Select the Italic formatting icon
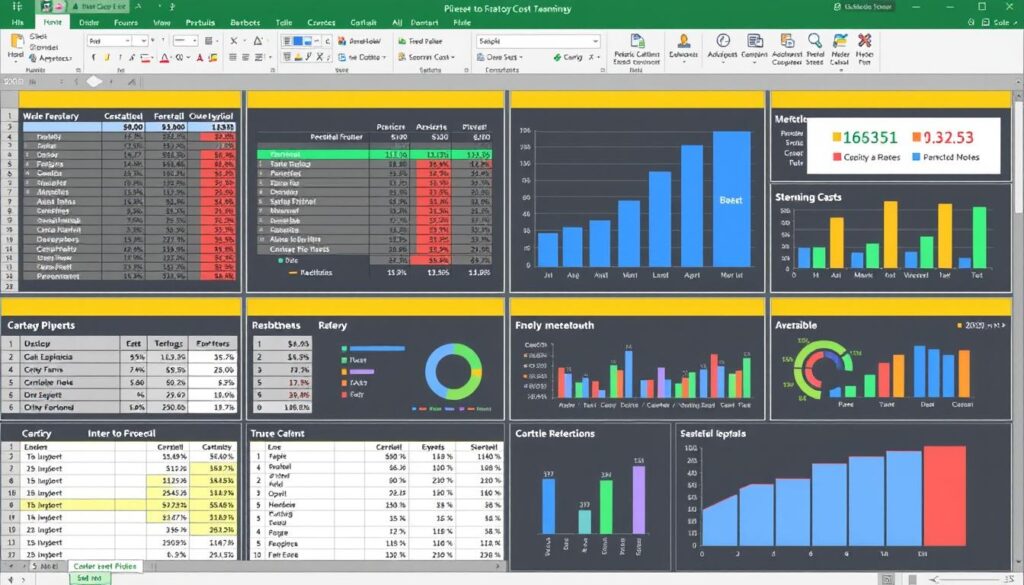Viewport: 1024px width, 585px height. click(108, 56)
